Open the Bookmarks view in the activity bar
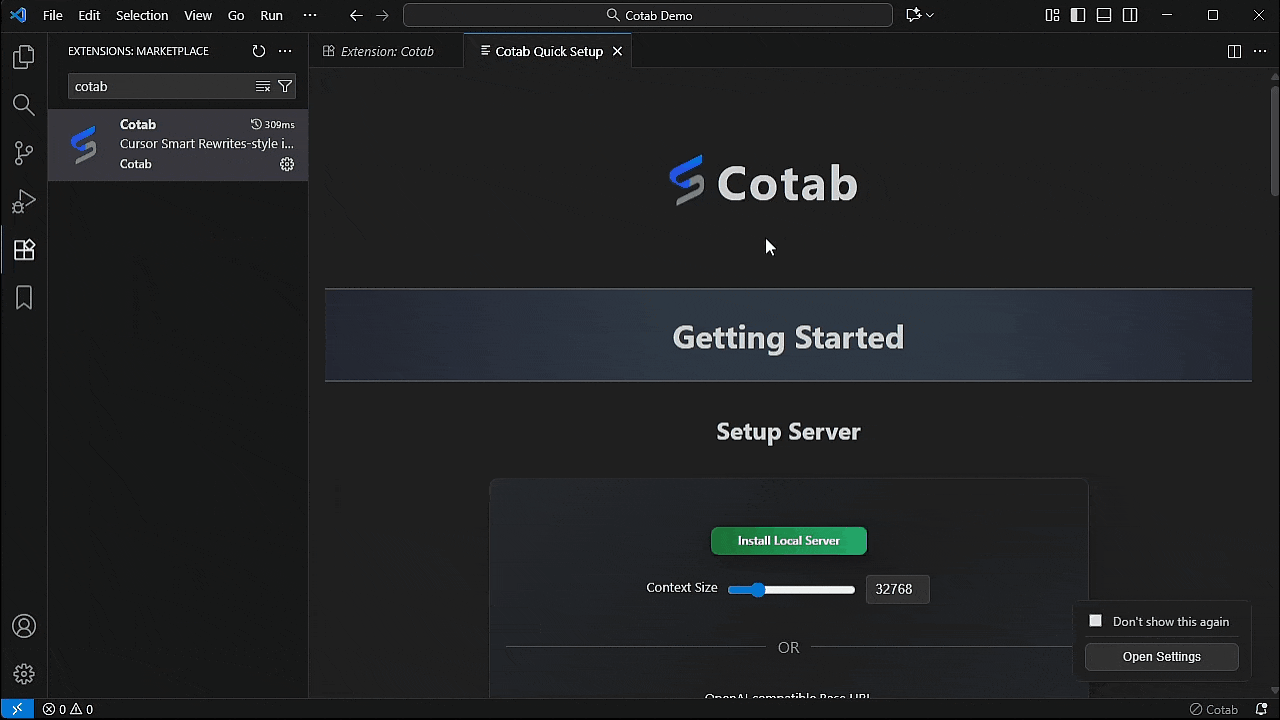This screenshot has height=720, width=1280. click(x=23, y=297)
